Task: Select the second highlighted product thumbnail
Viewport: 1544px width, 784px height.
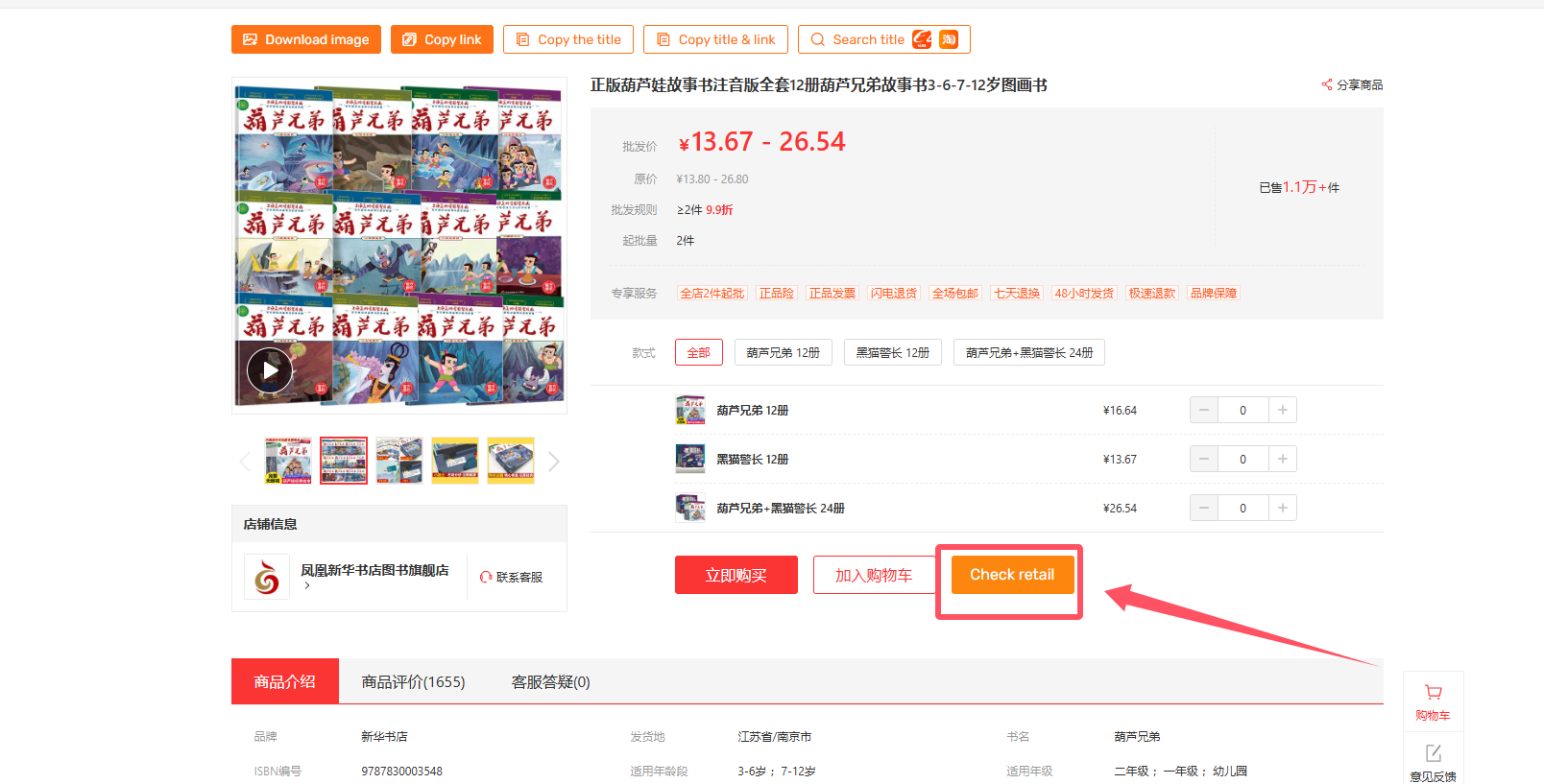Action: tap(344, 461)
